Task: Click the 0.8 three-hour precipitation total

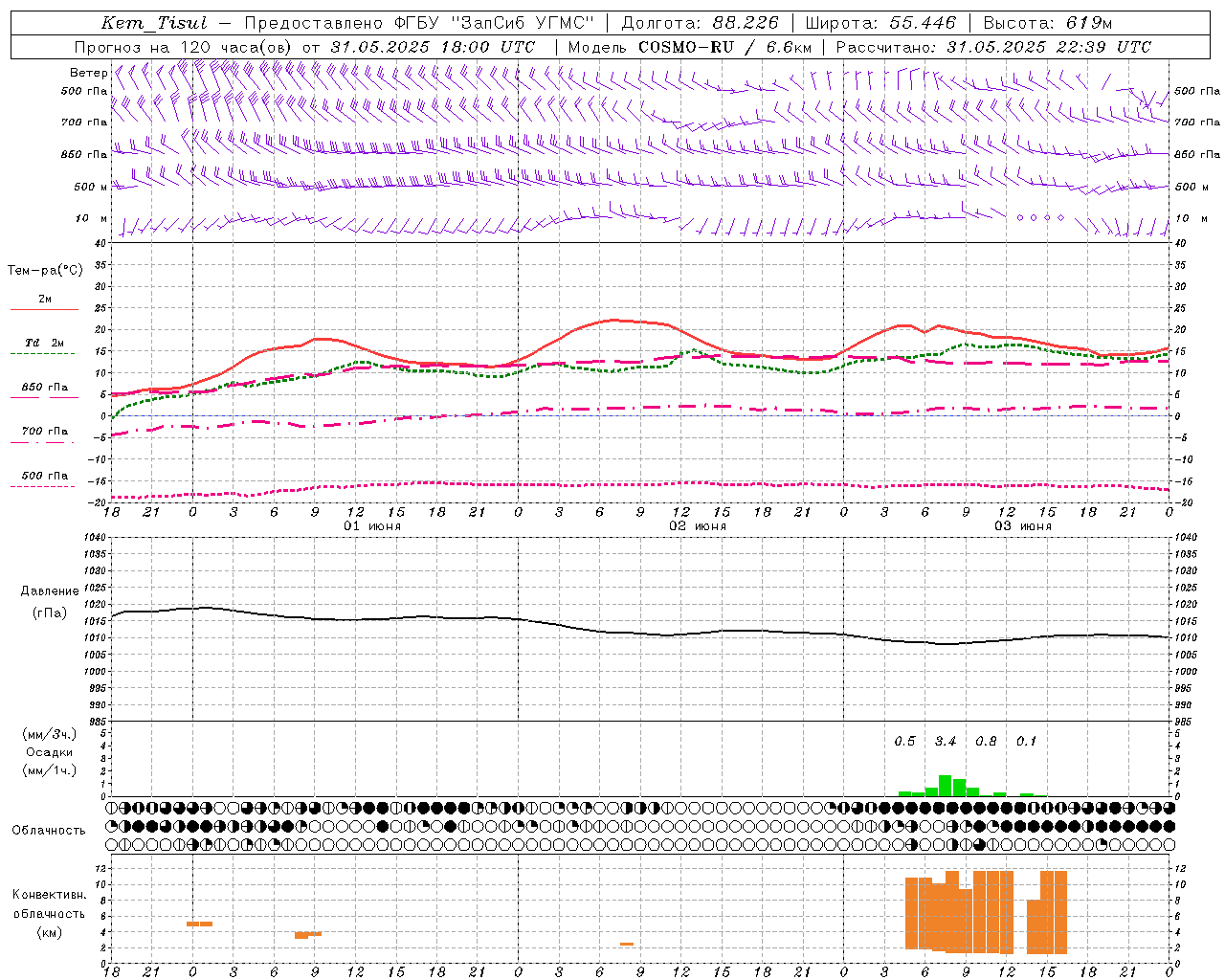Action: point(986,742)
